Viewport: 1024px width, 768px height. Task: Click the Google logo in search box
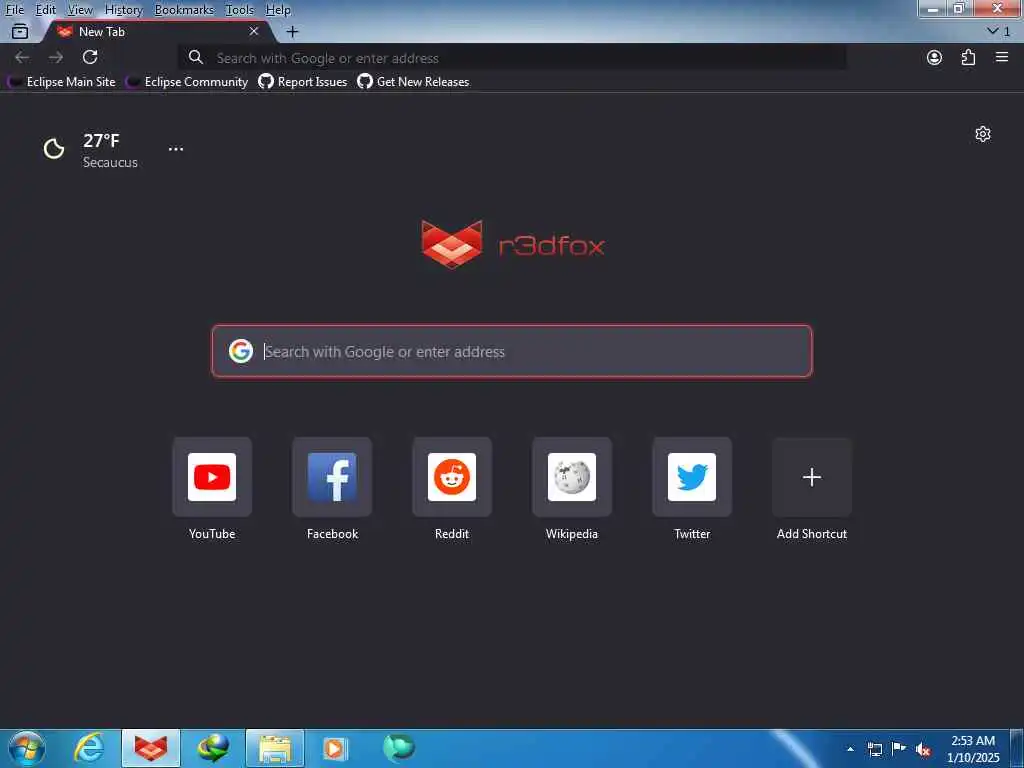[241, 351]
